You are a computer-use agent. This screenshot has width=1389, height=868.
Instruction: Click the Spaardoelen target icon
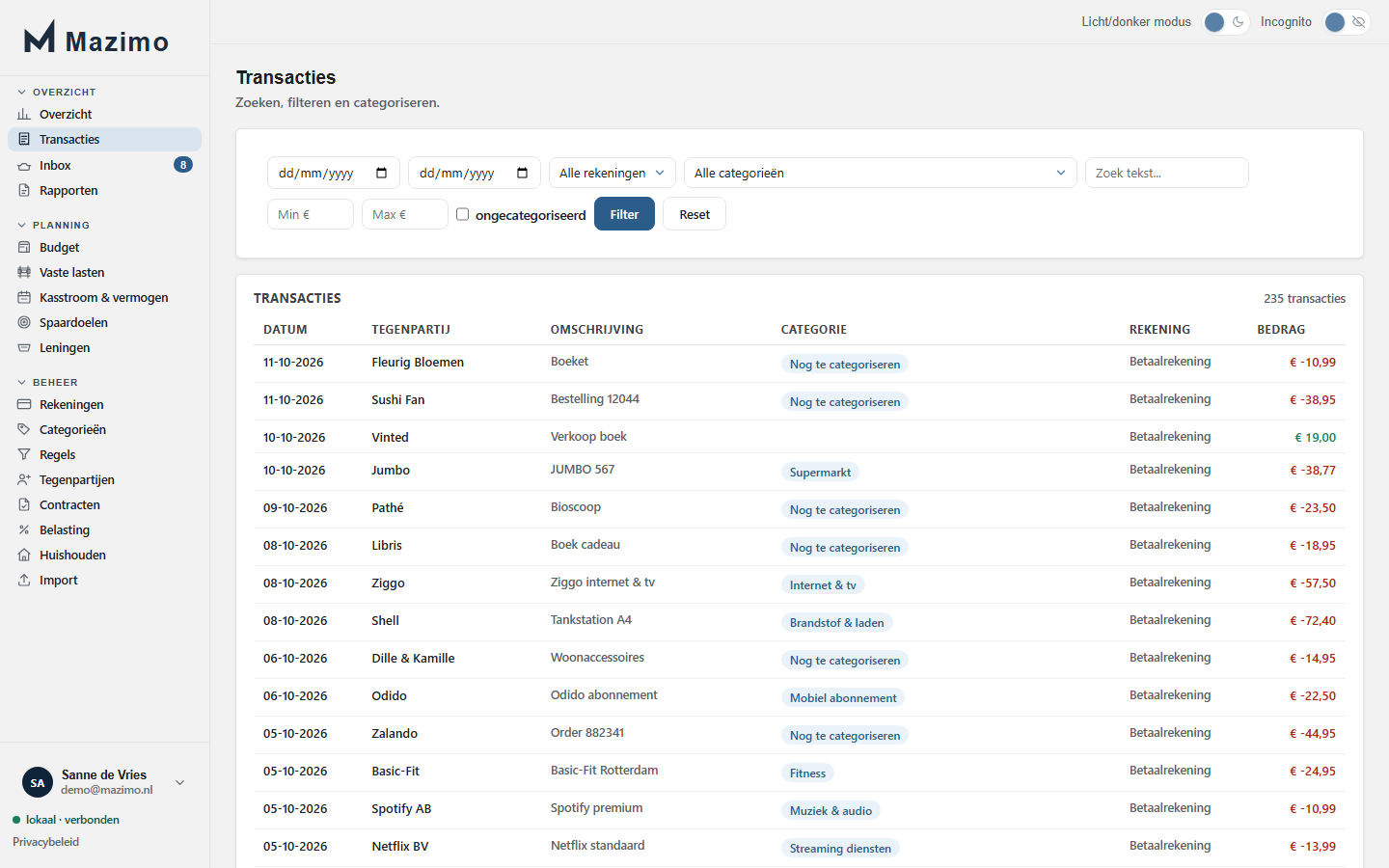[x=24, y=323]
